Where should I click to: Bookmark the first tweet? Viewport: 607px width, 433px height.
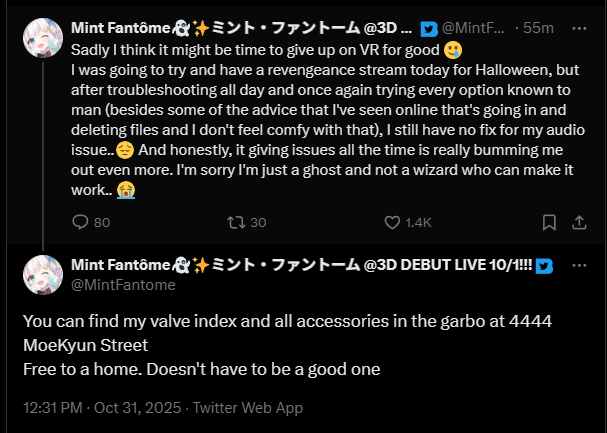[x=548, y=222]
